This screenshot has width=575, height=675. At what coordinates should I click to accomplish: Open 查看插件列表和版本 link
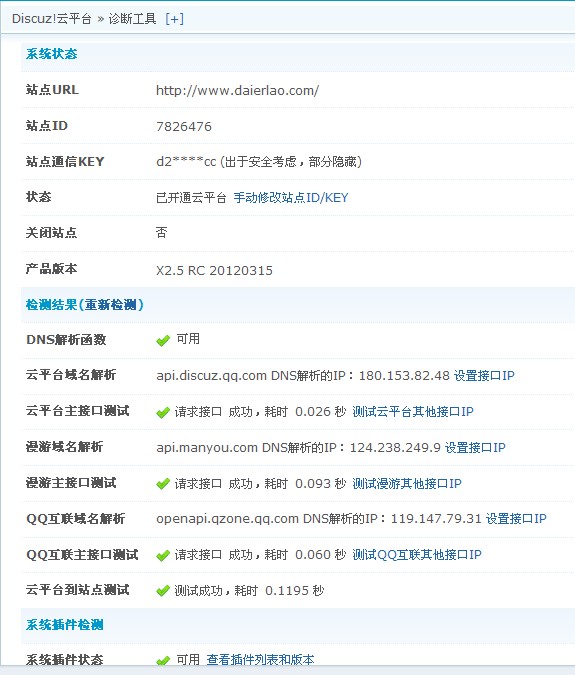click(260, 660)
